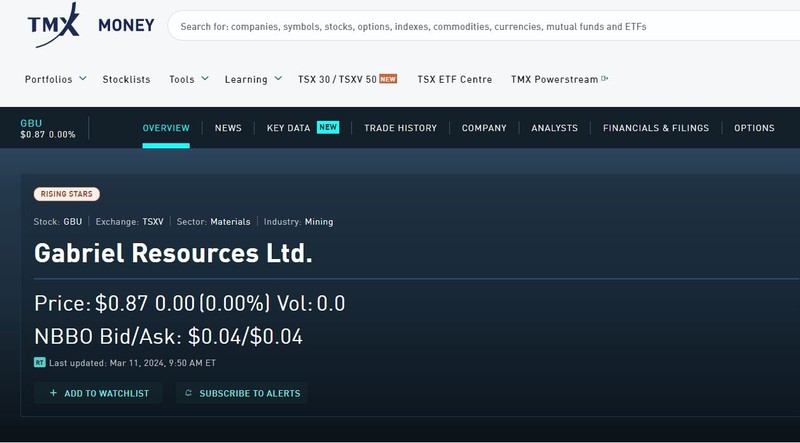Click the GBU ticker symbol in the sub-header
Image resolution: width=800 pixels, height=443 pixels.
(31, 123)
